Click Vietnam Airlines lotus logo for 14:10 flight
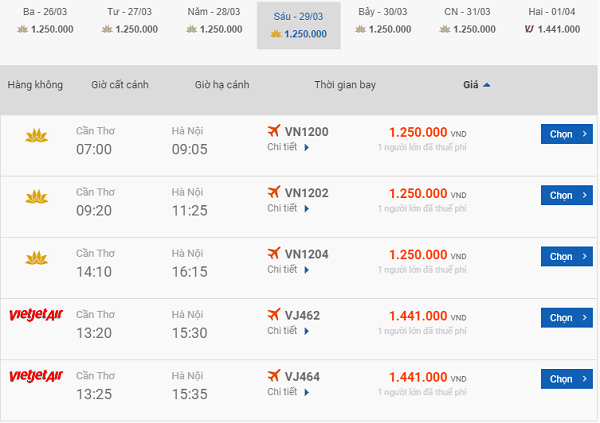 tap(36, 260)
